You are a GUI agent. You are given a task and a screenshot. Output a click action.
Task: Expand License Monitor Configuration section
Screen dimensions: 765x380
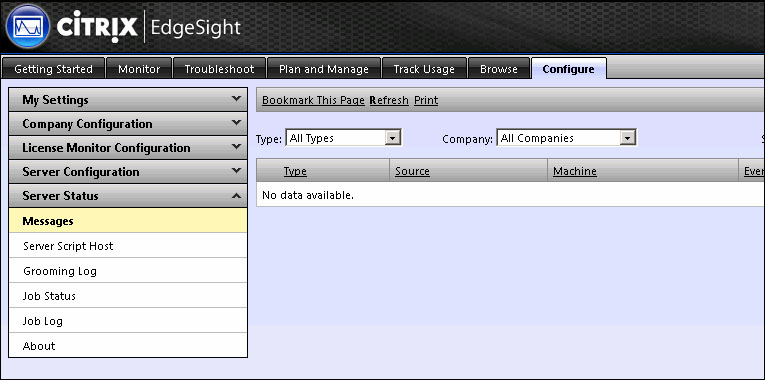point(128,148)
